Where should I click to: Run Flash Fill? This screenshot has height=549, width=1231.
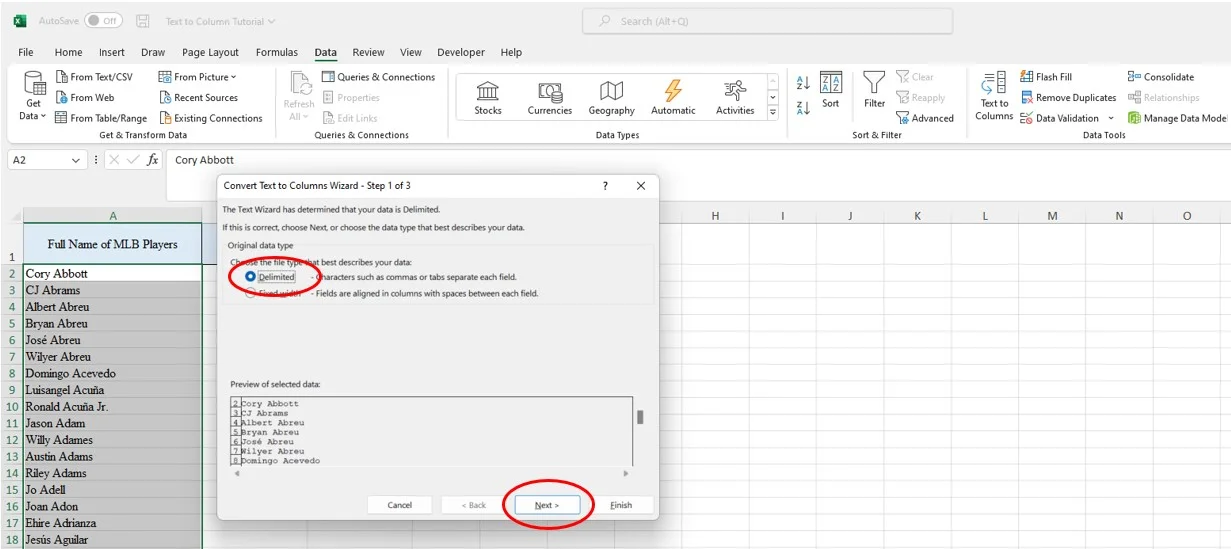tap(1046, 77)
